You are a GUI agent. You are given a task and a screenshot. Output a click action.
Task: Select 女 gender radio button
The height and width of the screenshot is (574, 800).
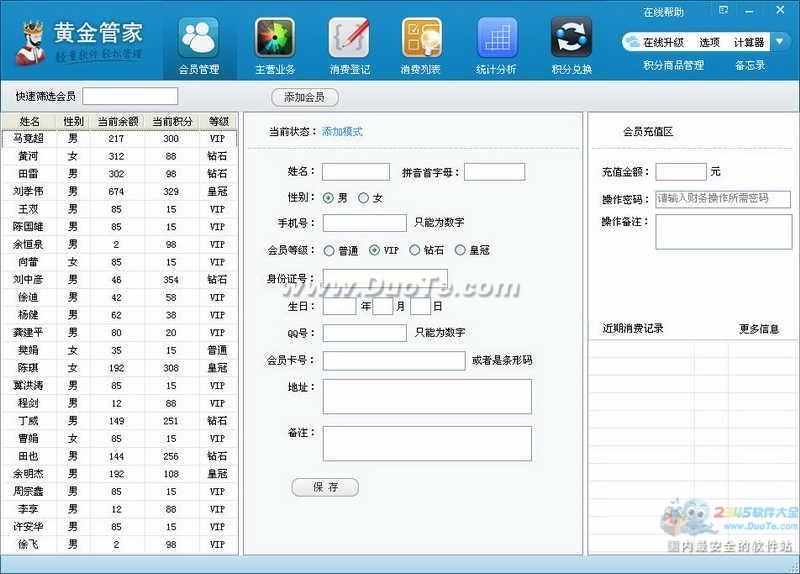[363, 198]
